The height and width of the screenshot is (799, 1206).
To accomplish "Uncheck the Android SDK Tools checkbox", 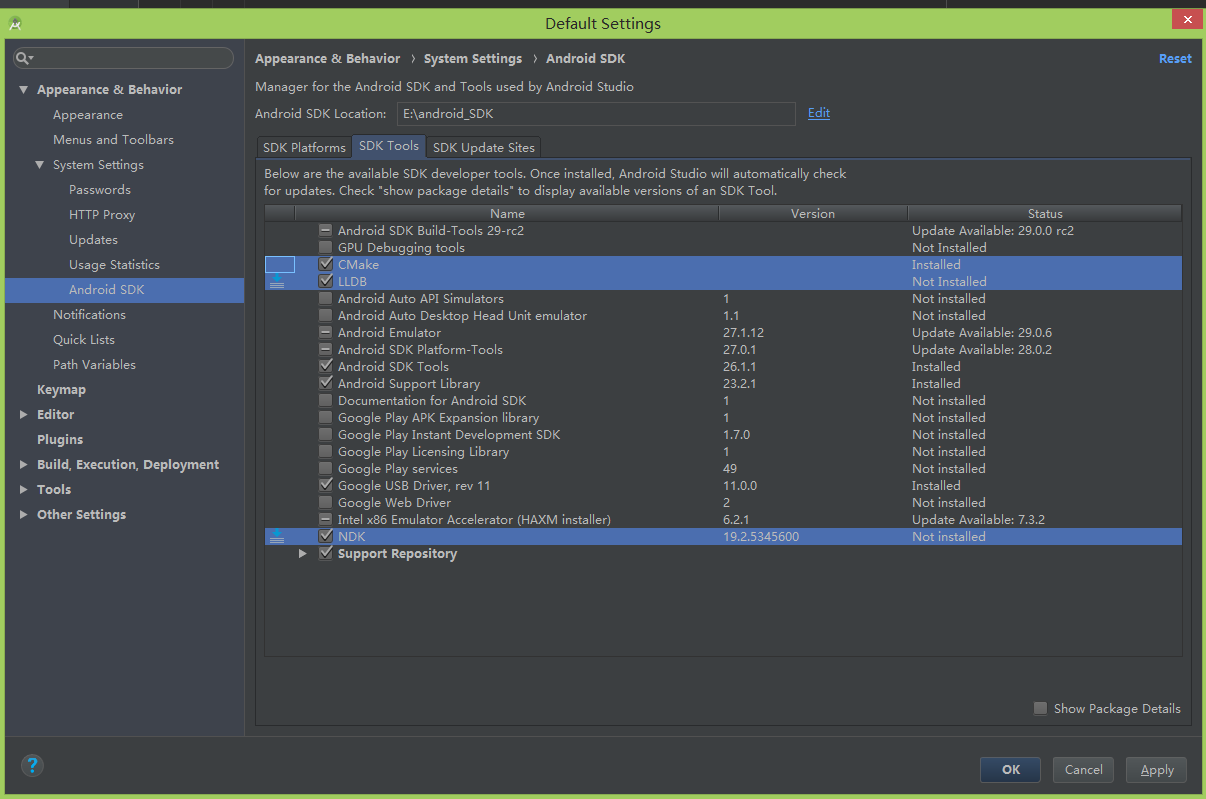I will click(325, 367).
